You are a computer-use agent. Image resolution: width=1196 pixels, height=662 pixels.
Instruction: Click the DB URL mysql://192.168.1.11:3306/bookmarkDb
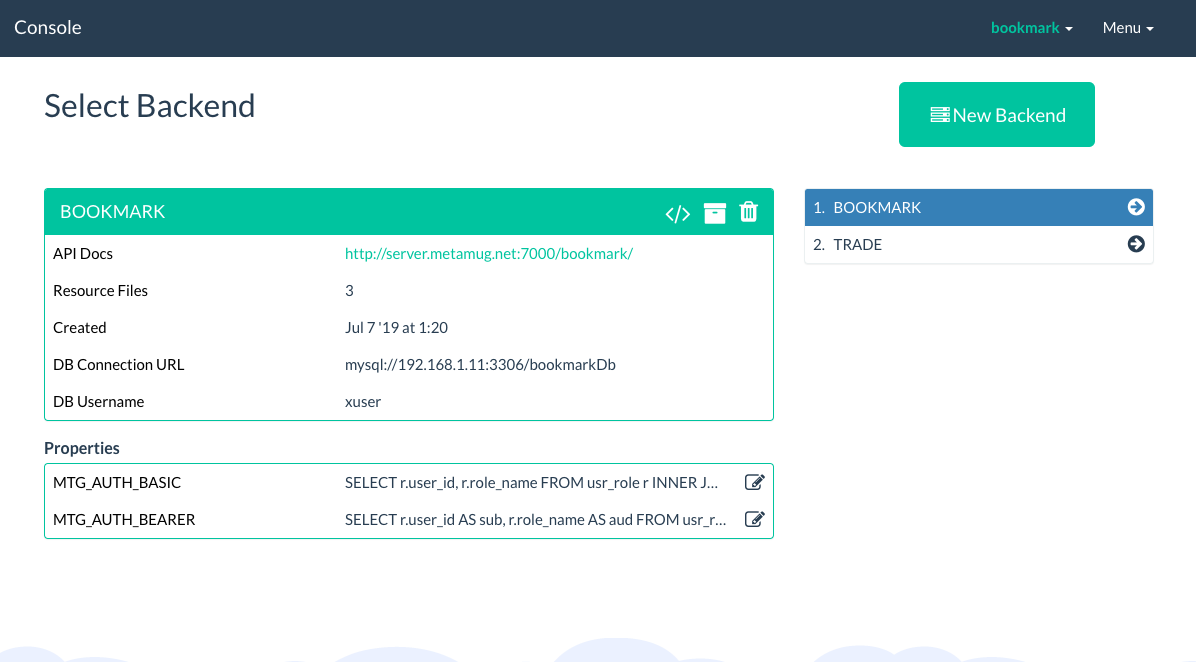[x=480, y=365]
